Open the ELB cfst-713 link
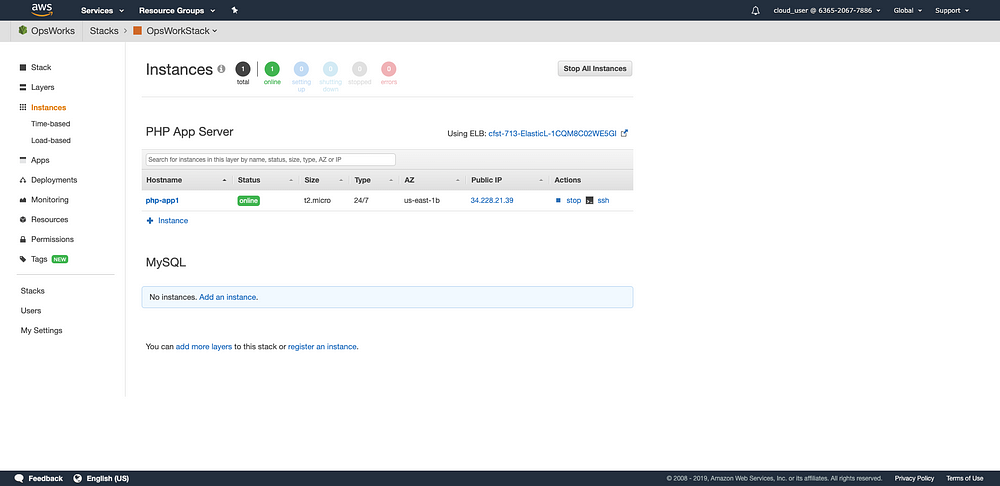 552,134
